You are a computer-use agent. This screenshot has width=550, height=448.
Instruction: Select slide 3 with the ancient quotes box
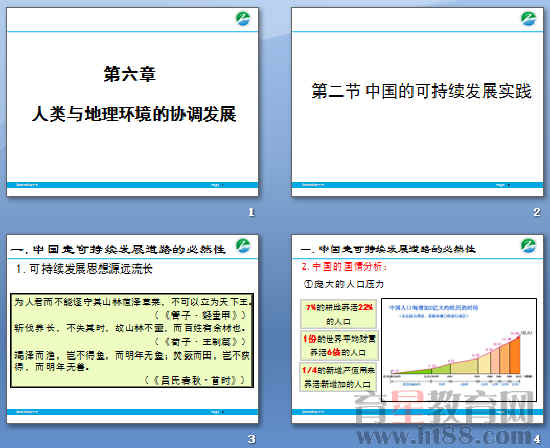(133, 329)
